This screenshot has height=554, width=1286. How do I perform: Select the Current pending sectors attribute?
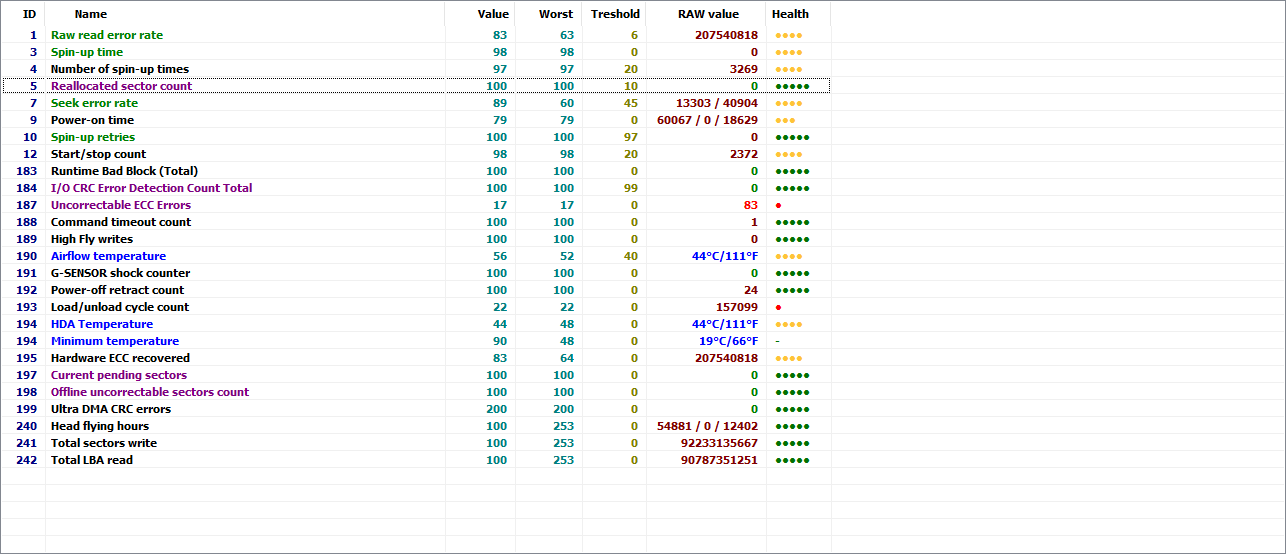click(416, 375)
